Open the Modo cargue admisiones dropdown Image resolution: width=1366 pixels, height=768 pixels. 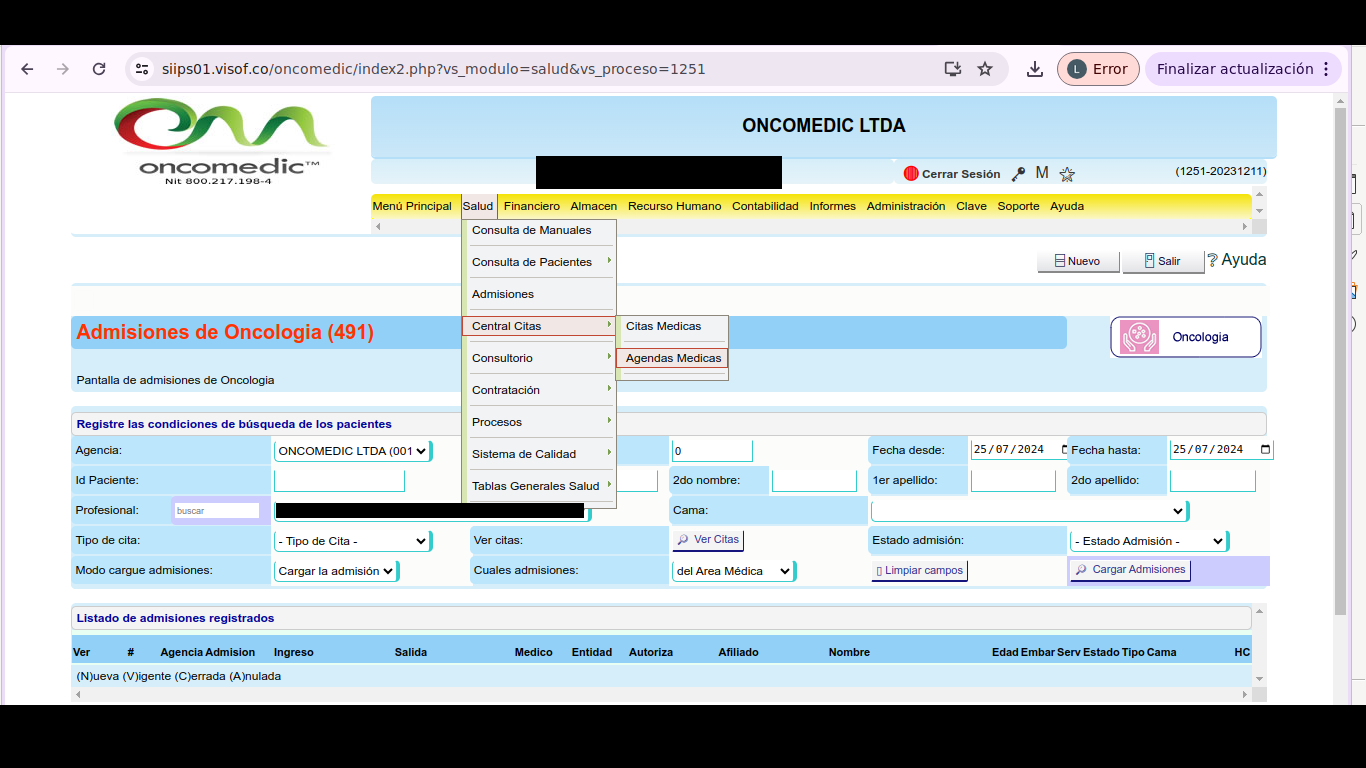click(335, 571)
